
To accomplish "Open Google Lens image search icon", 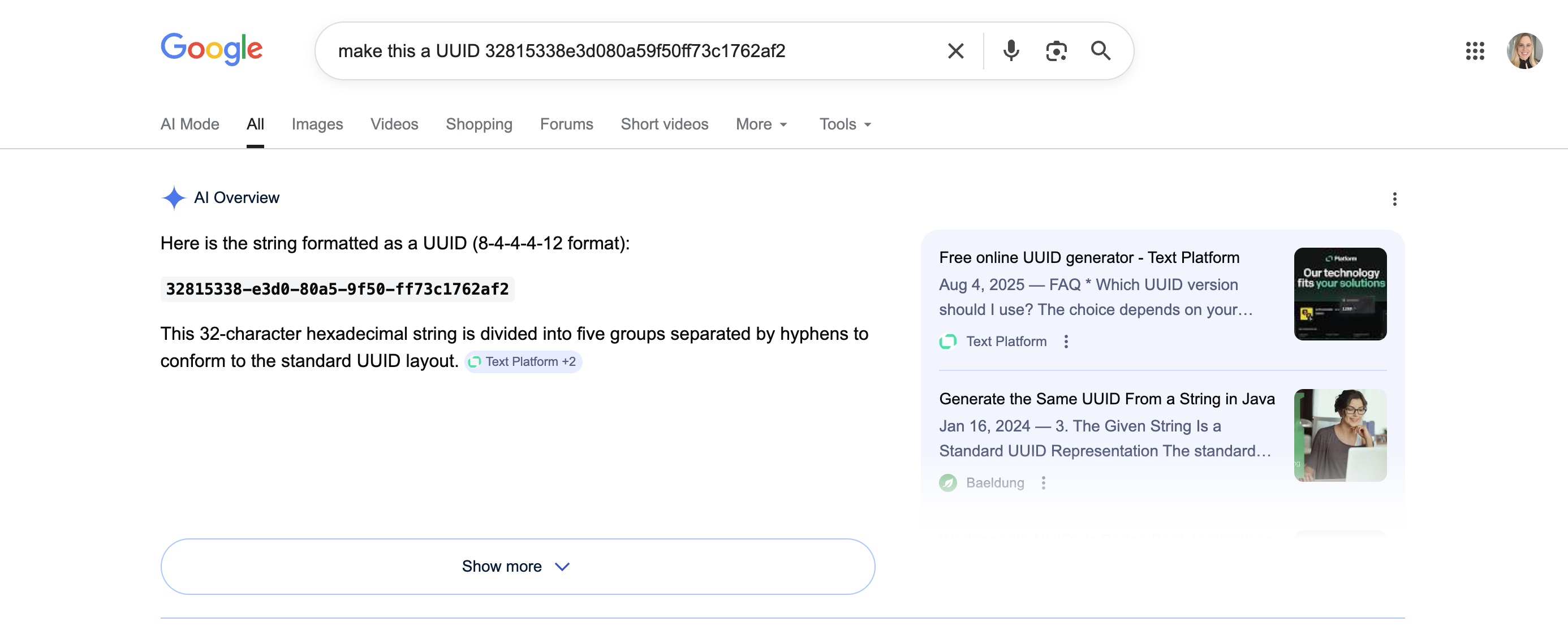I will pyautogui.click(x=1056, y=51).
